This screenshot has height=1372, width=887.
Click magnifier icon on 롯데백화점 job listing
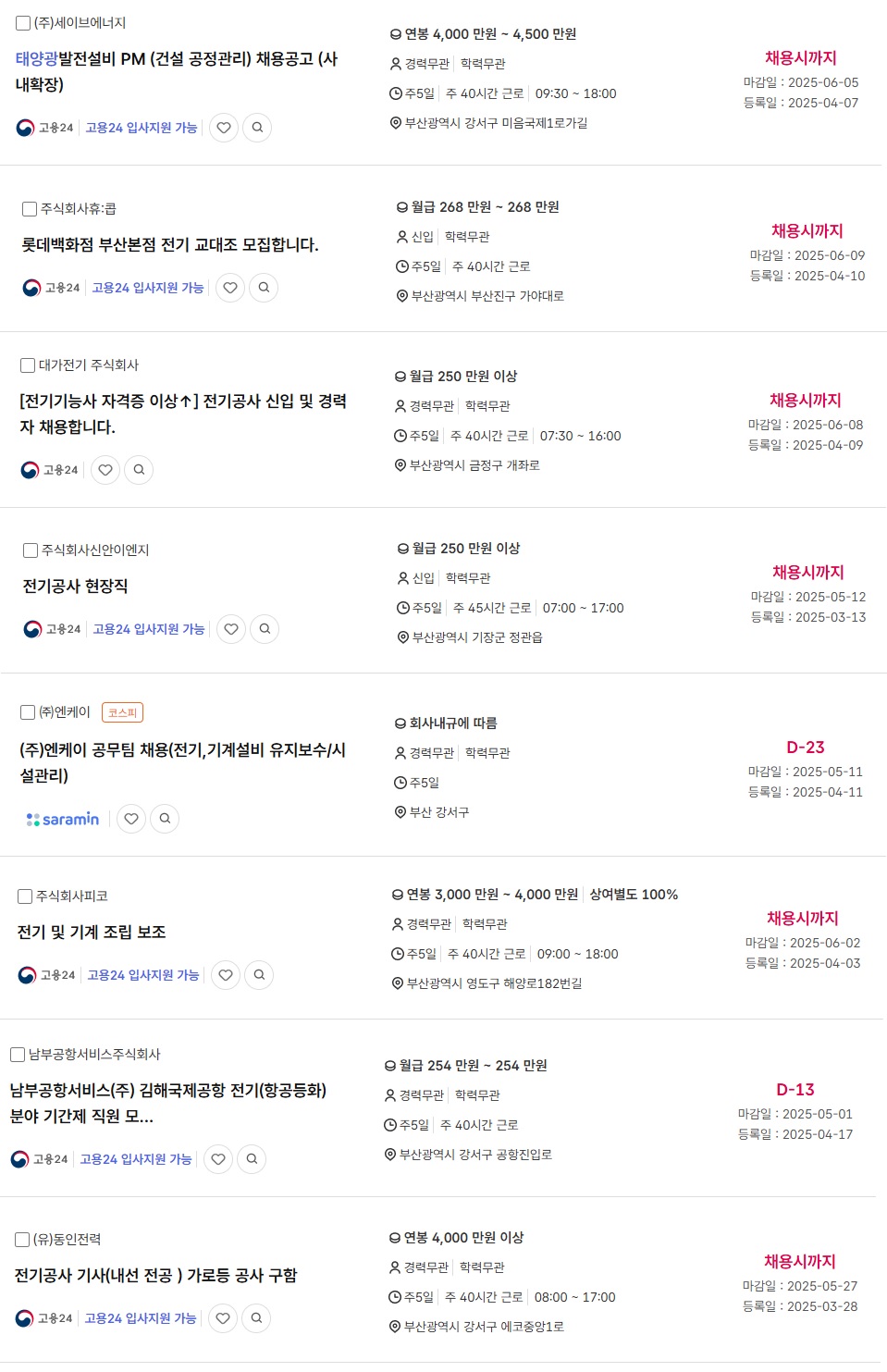point(264,288)
